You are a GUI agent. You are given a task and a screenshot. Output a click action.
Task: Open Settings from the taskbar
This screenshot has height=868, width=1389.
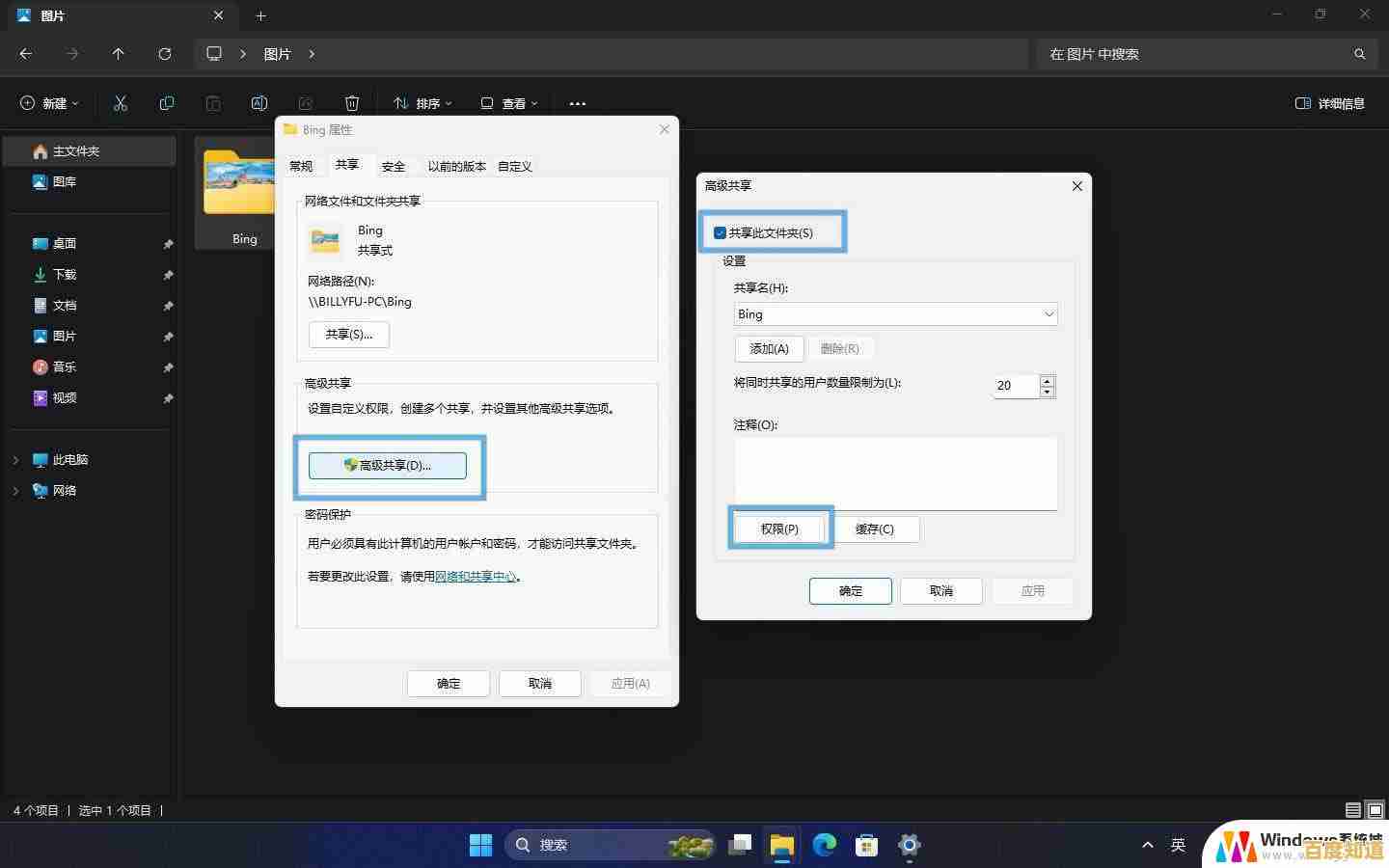click(x=908, y=845)
